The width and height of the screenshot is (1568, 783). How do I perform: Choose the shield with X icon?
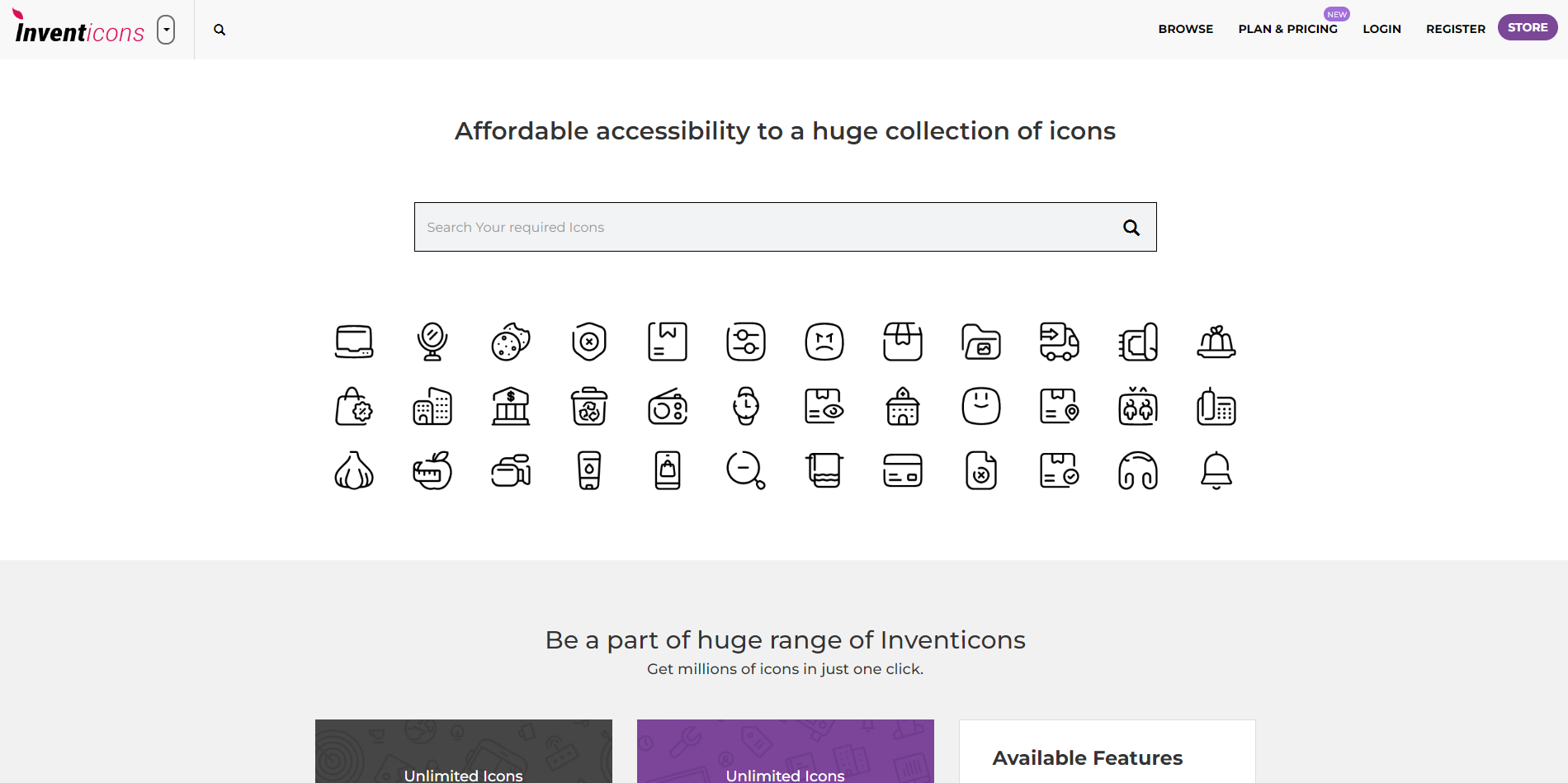click(589, 342)
